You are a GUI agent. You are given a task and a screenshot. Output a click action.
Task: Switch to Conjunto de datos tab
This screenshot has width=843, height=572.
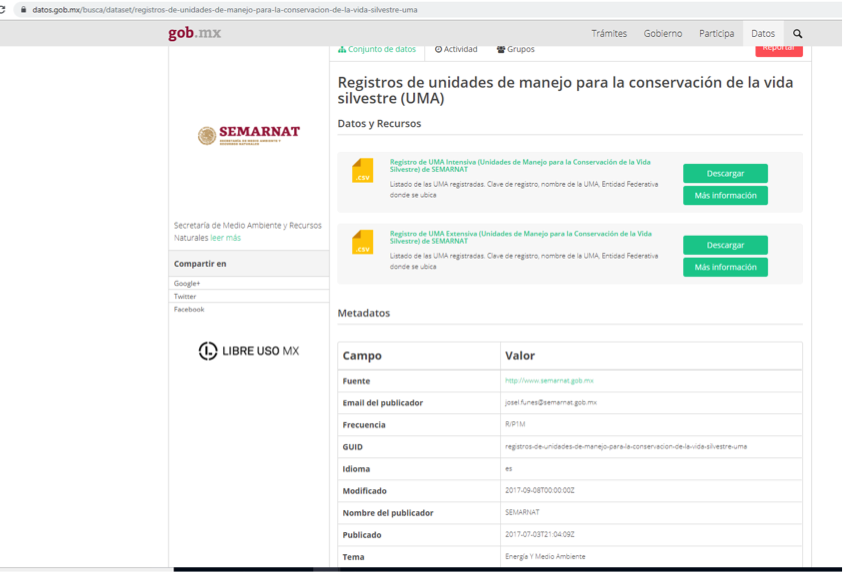pyautogui.click(x=377, y=49)
